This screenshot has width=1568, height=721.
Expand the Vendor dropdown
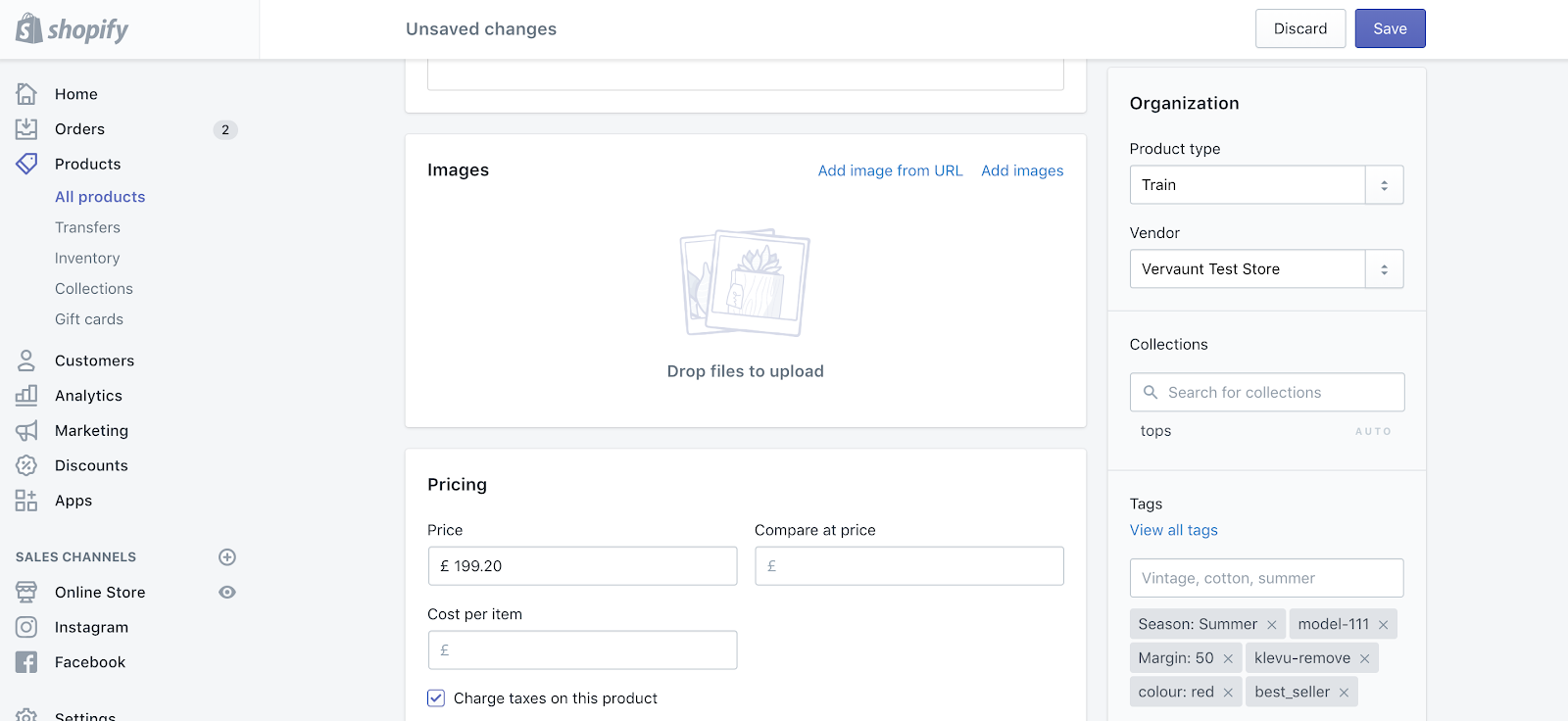click(x=1384, y=269)
